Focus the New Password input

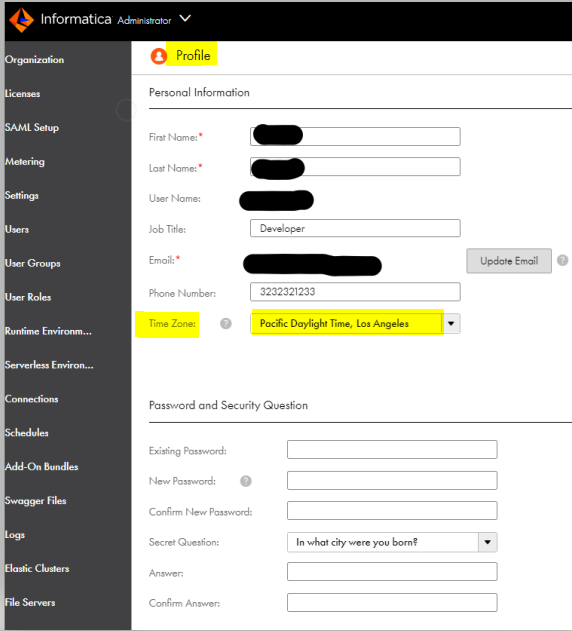point(392,480)
